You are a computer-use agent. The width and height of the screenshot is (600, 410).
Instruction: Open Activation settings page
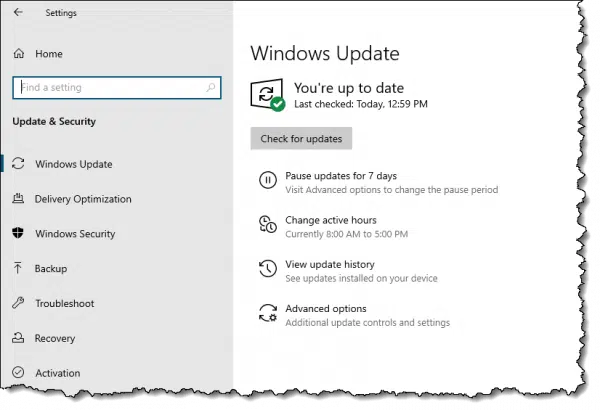pyautogui.click(x=58, y=373)
